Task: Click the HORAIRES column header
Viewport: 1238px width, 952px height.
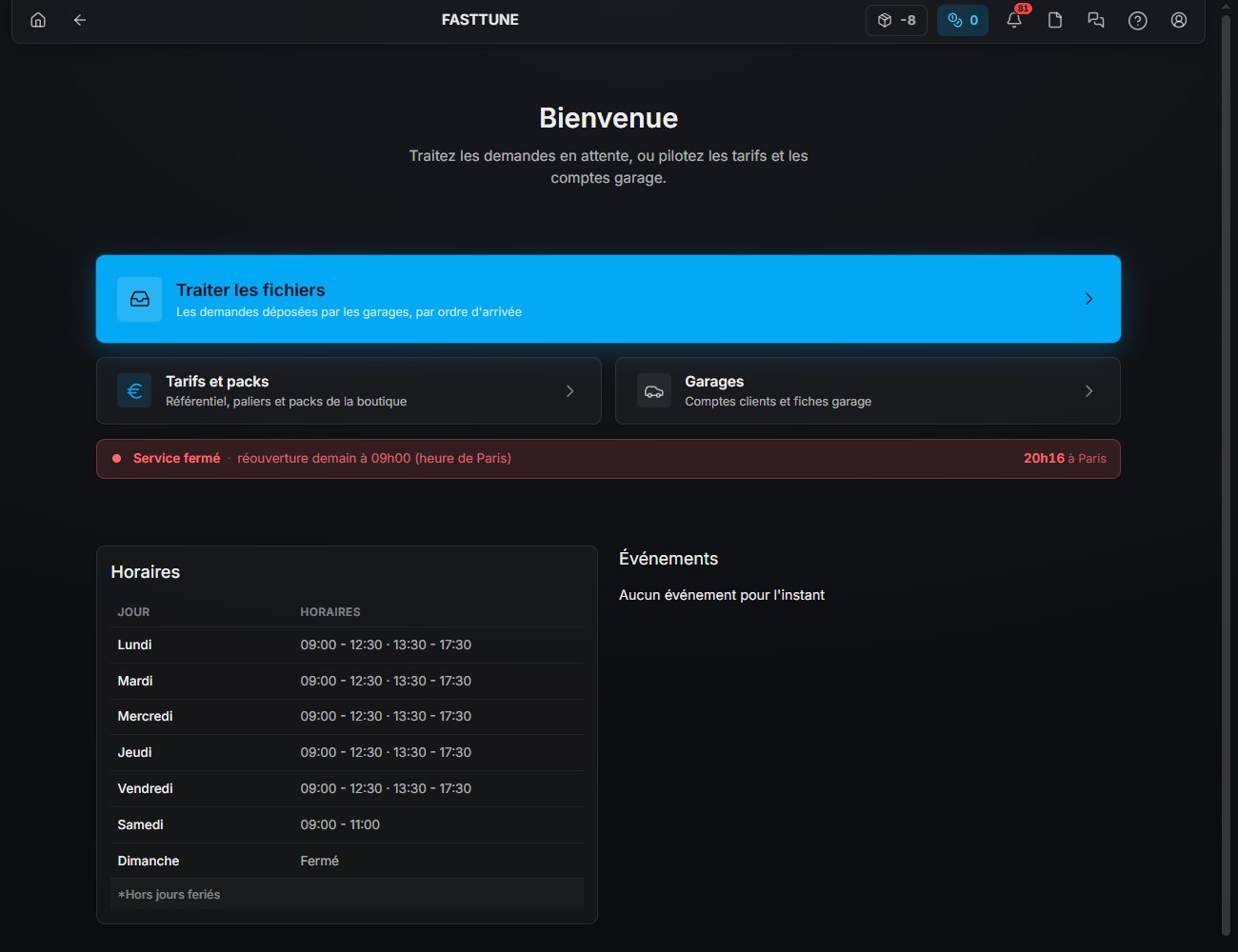Action: (x=330, y=612)
